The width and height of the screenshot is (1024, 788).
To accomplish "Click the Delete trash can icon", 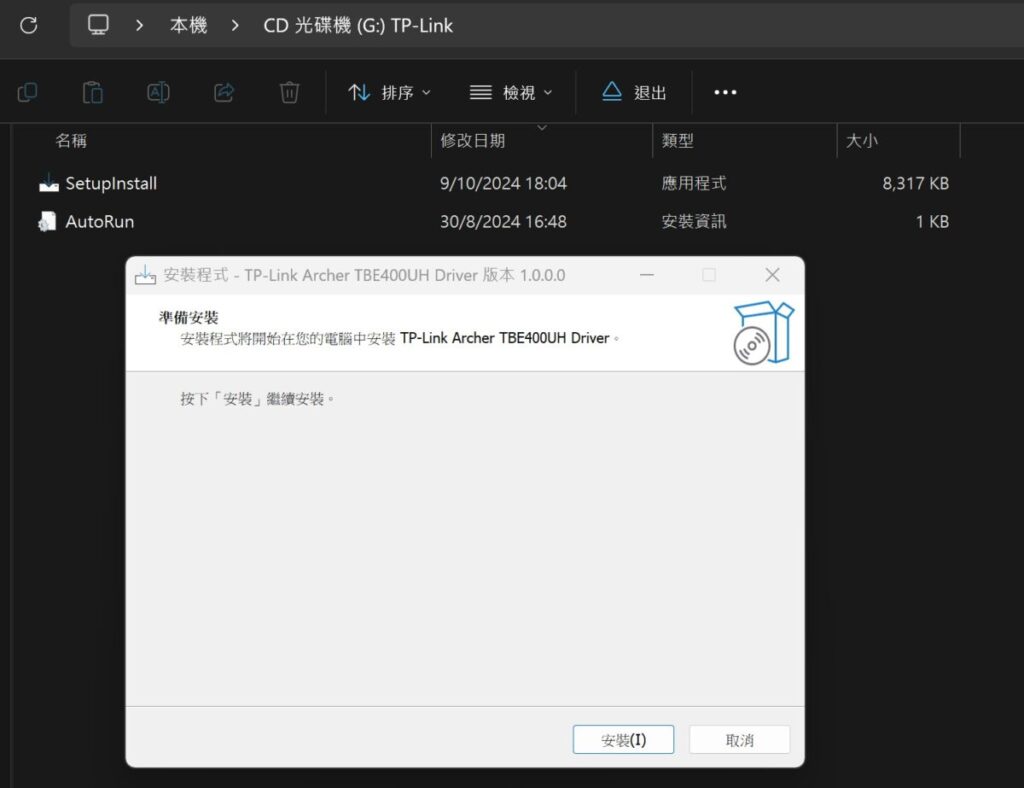I will [289, 92].
